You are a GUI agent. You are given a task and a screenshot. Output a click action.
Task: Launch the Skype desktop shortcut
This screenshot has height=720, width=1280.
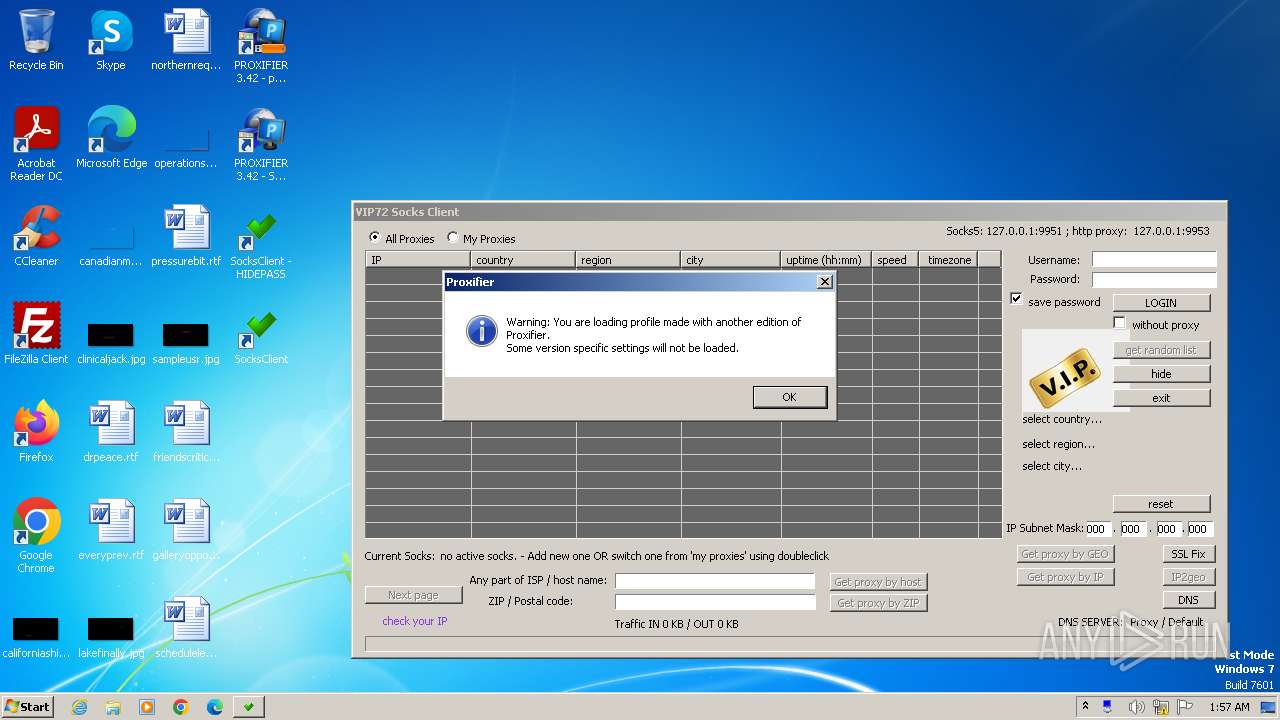[x=110, y=40]
